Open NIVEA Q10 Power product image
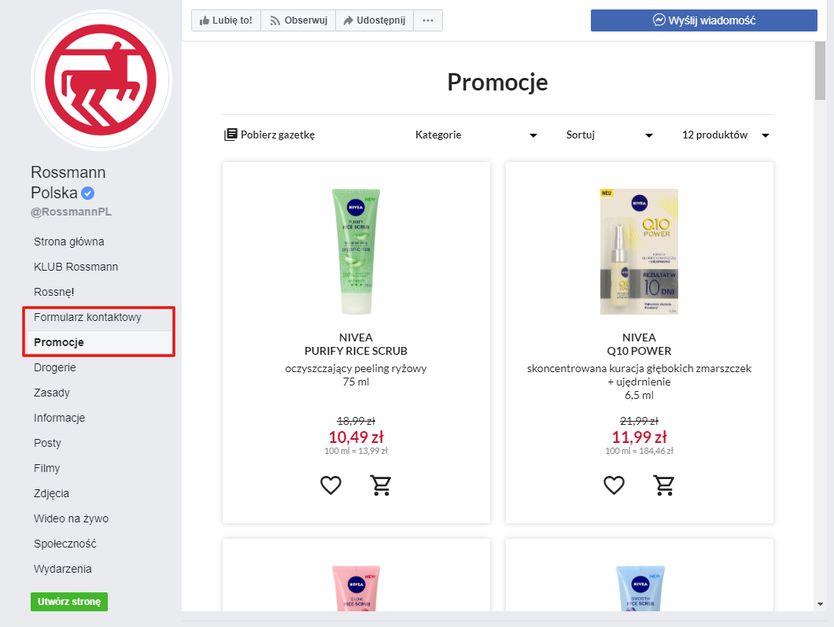This screenshot has height=627, width=834. 639,251
